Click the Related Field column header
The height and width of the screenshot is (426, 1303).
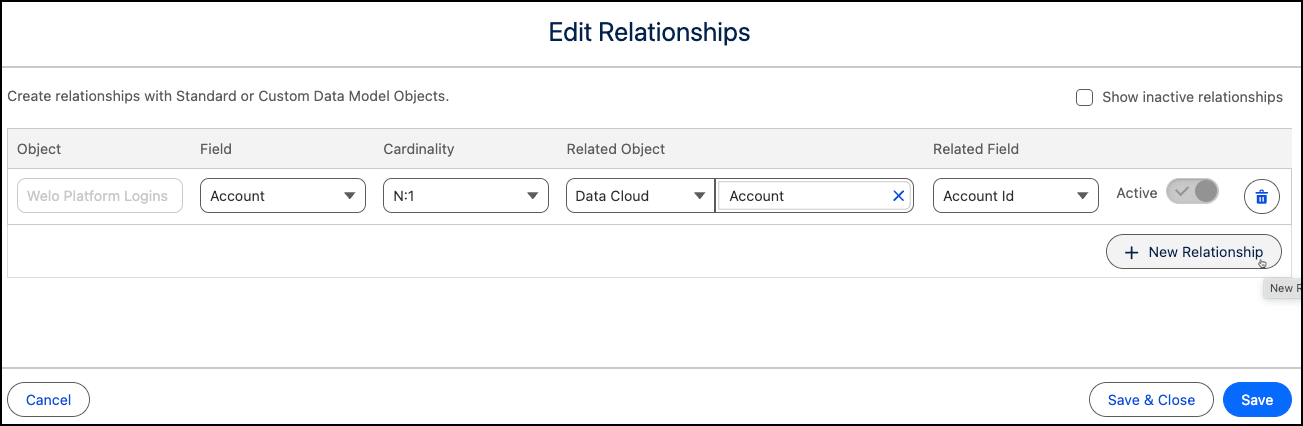[x=976, y=149]
